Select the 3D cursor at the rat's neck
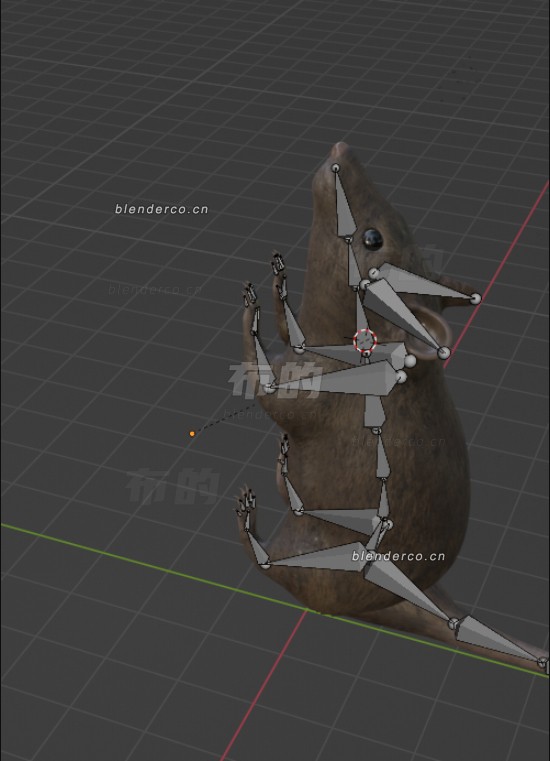This screenshot has width=550, height=761. coord(365,340)
